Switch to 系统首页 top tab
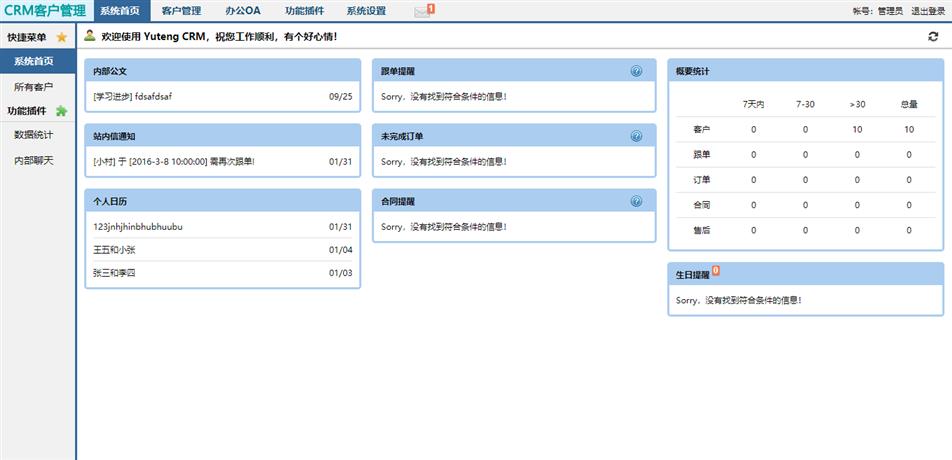 120,11
